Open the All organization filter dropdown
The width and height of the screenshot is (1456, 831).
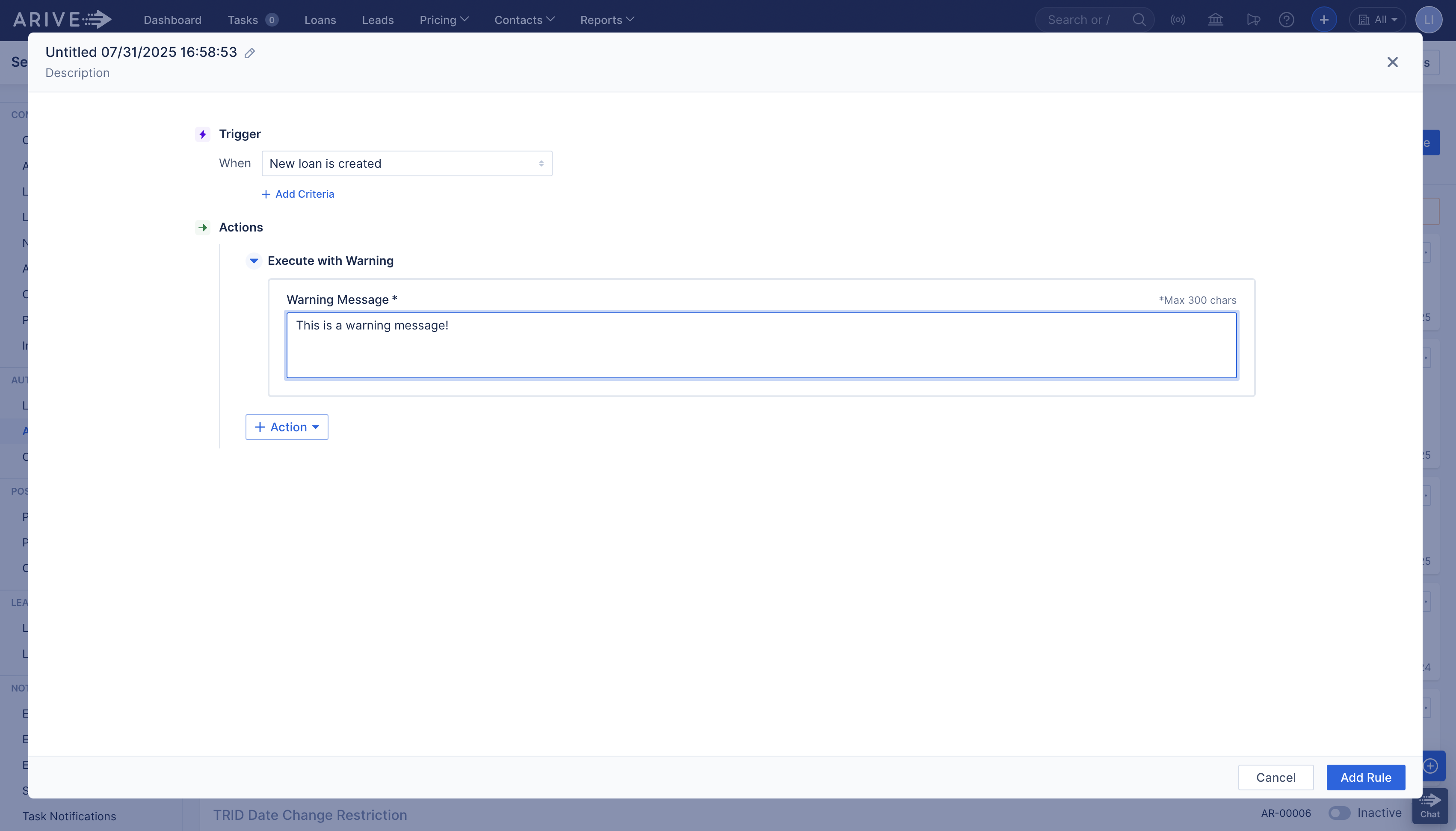click(1377, 20)
